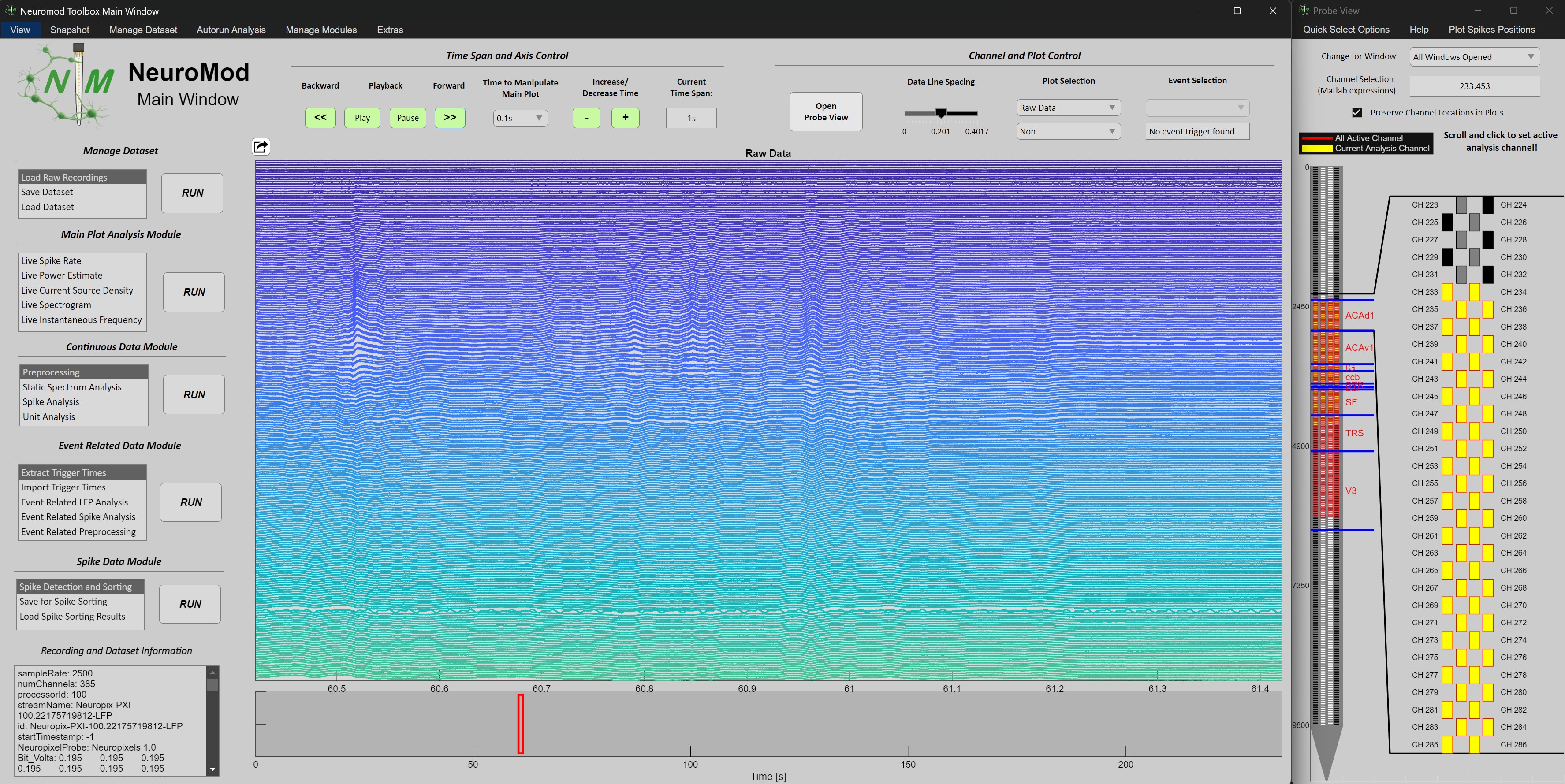Click the Data Line Spacing slider handle
Image resolution: width=1565 pixels, height=784 pixels.
coord(941,113)
